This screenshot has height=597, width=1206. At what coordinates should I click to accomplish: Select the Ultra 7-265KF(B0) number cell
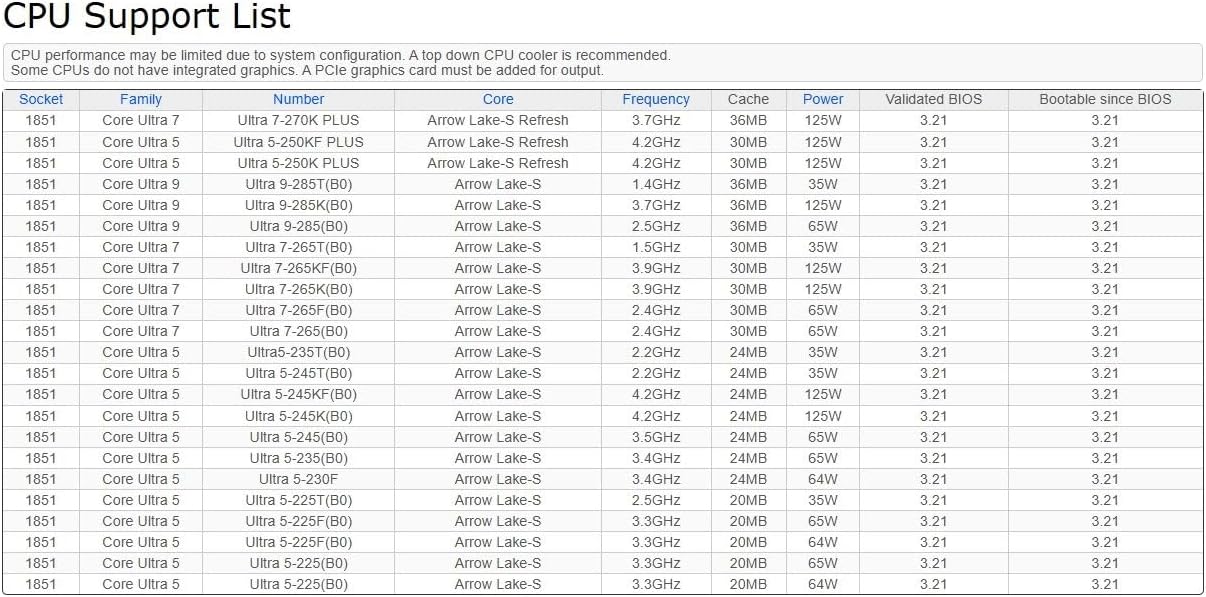tap(299, 268)
